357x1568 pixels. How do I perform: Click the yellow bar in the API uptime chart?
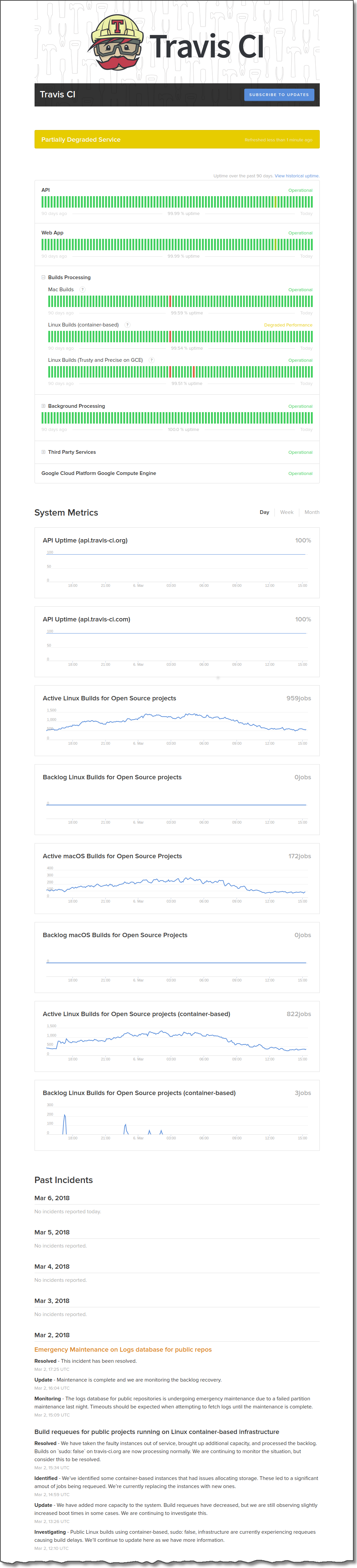[275, 202]
